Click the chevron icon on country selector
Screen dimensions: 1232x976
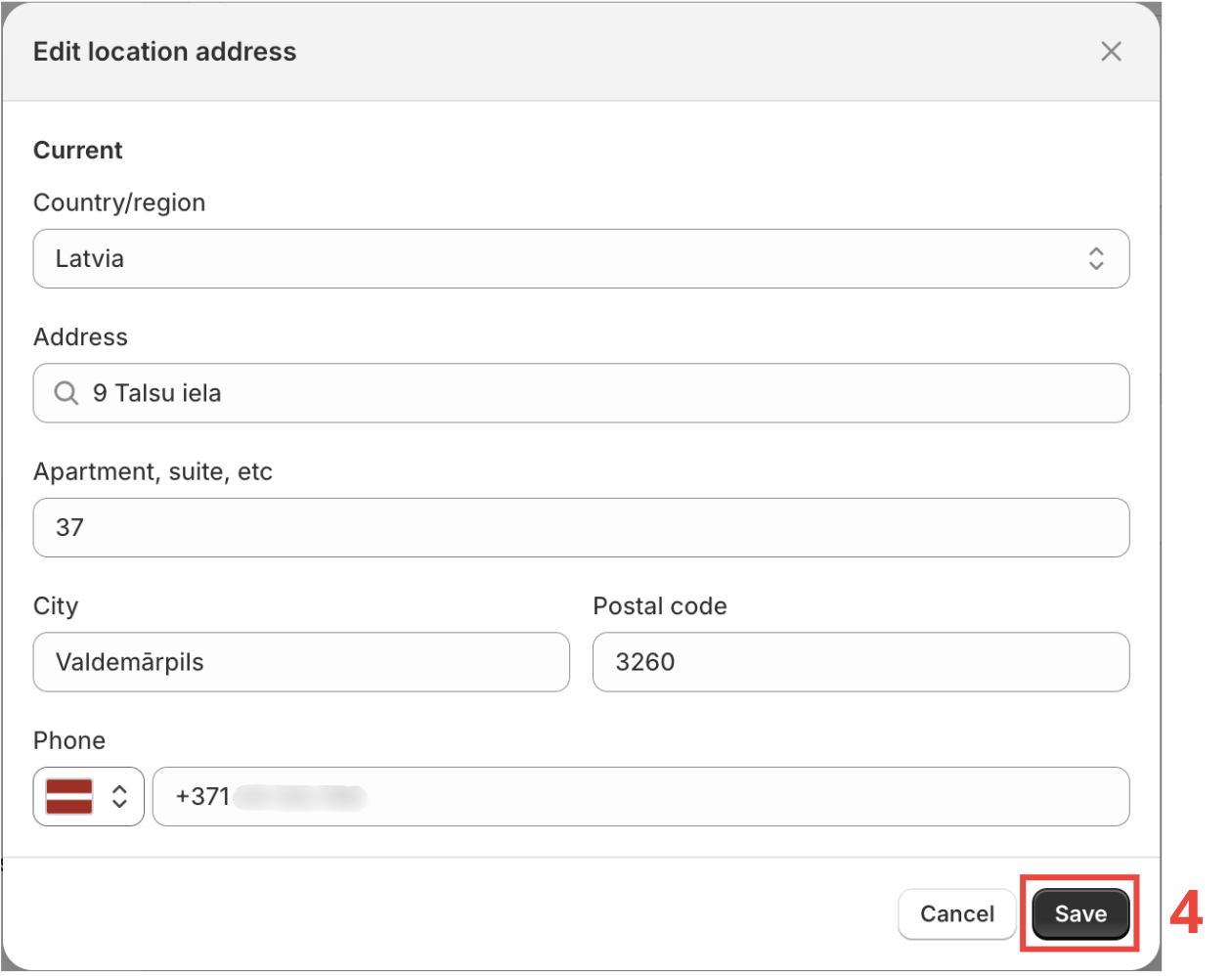(x=1096, y=258)
